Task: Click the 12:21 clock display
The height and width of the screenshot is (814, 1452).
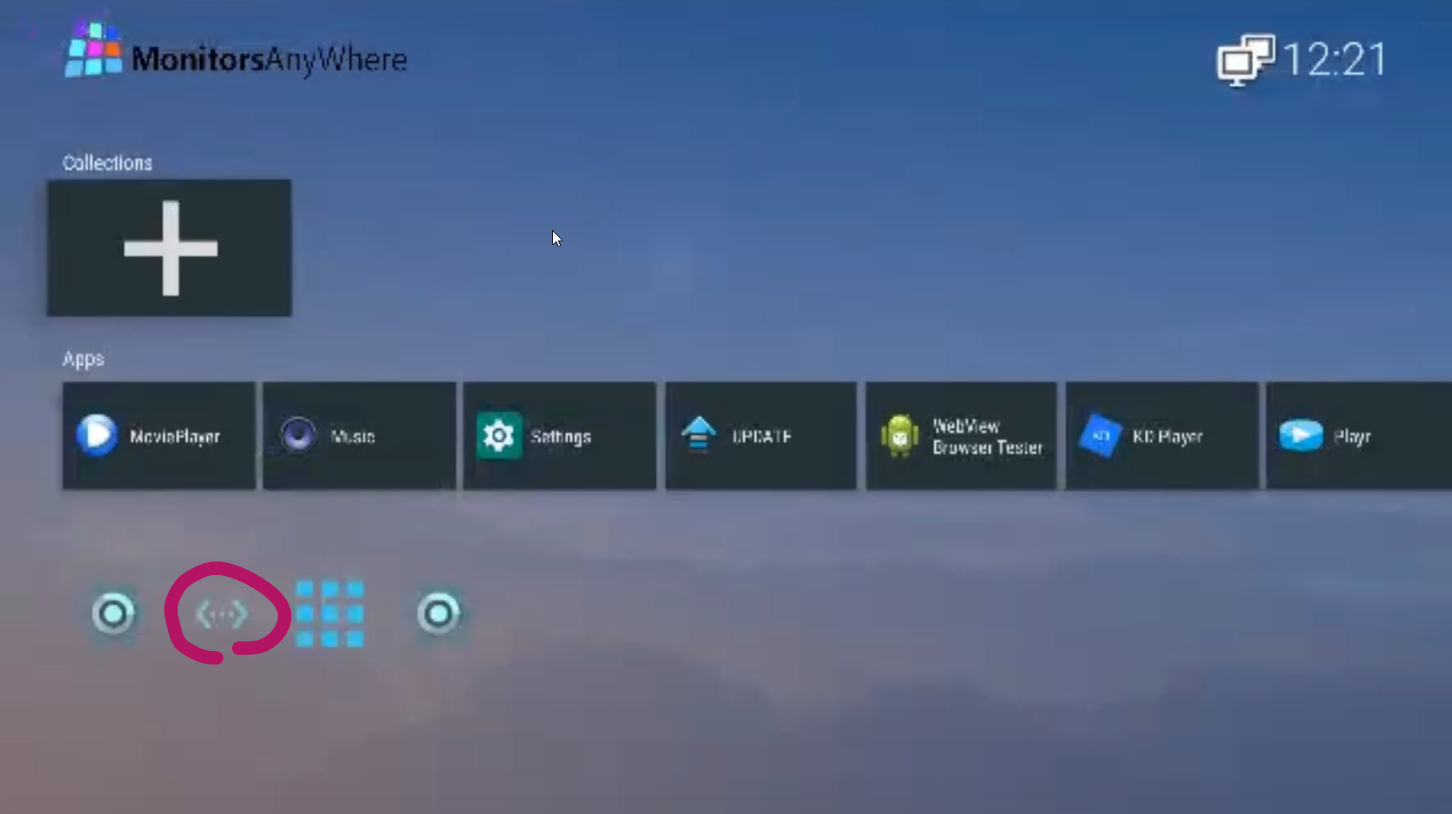Action: 1335,60
